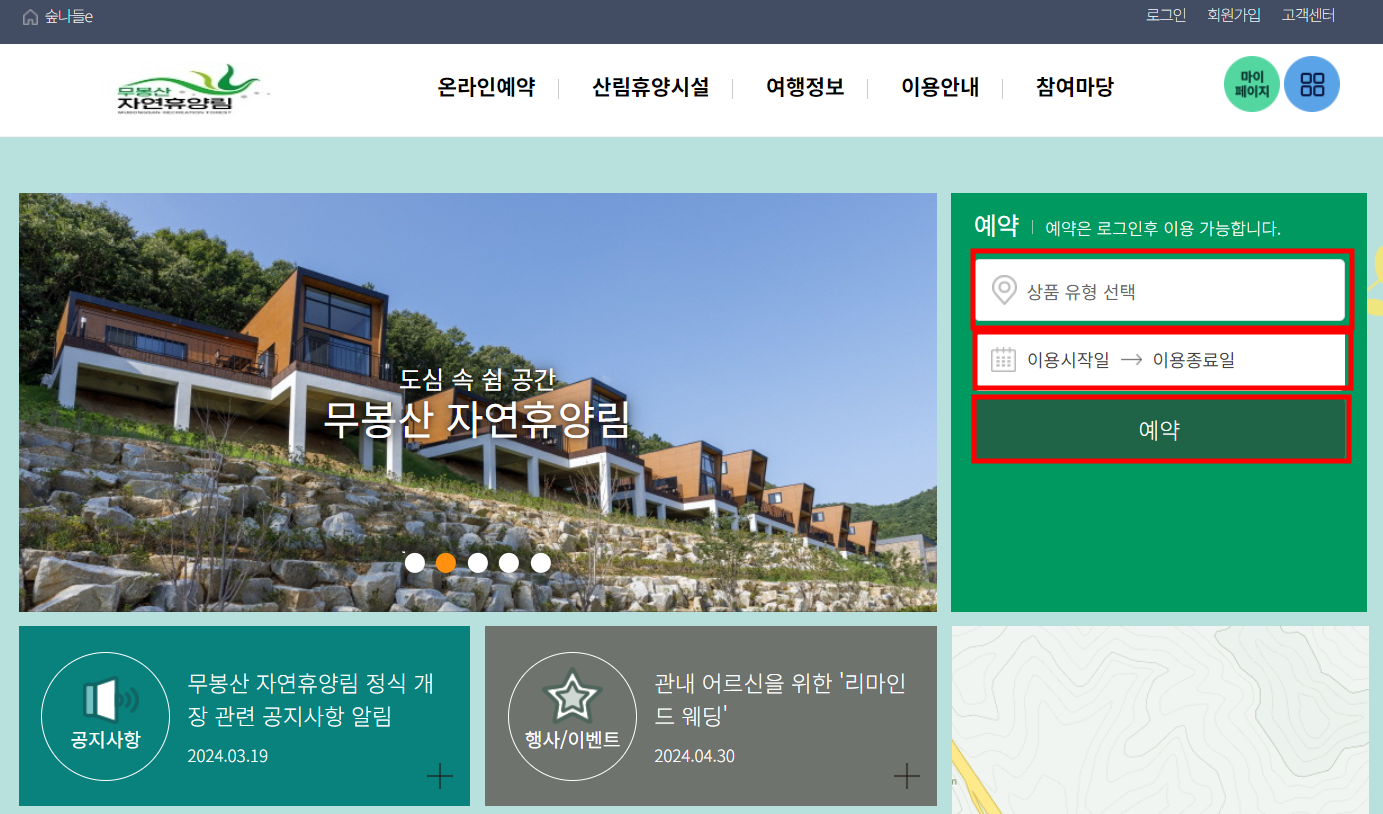Viewport: 1383px width, 814px height.
Task: Click the 회원가입 link
Action: [x=1234, y=15]
